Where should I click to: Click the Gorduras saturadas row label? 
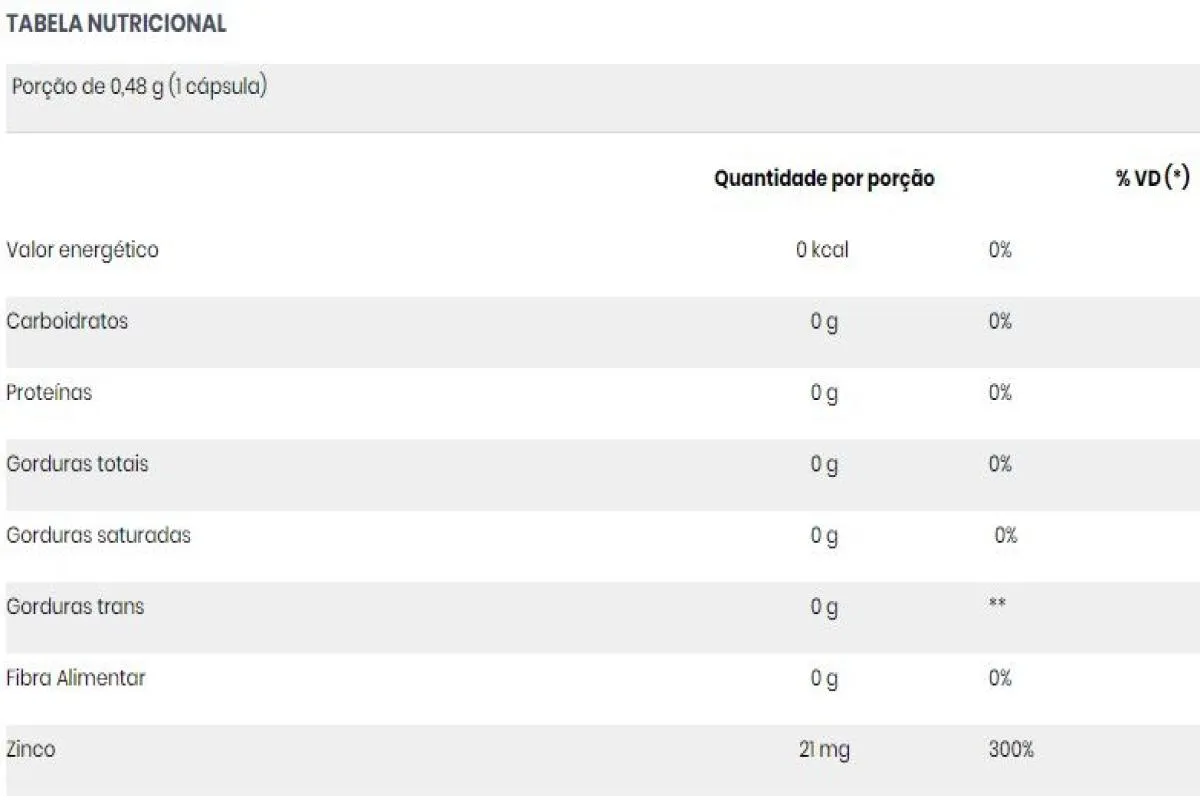[98, 535]
